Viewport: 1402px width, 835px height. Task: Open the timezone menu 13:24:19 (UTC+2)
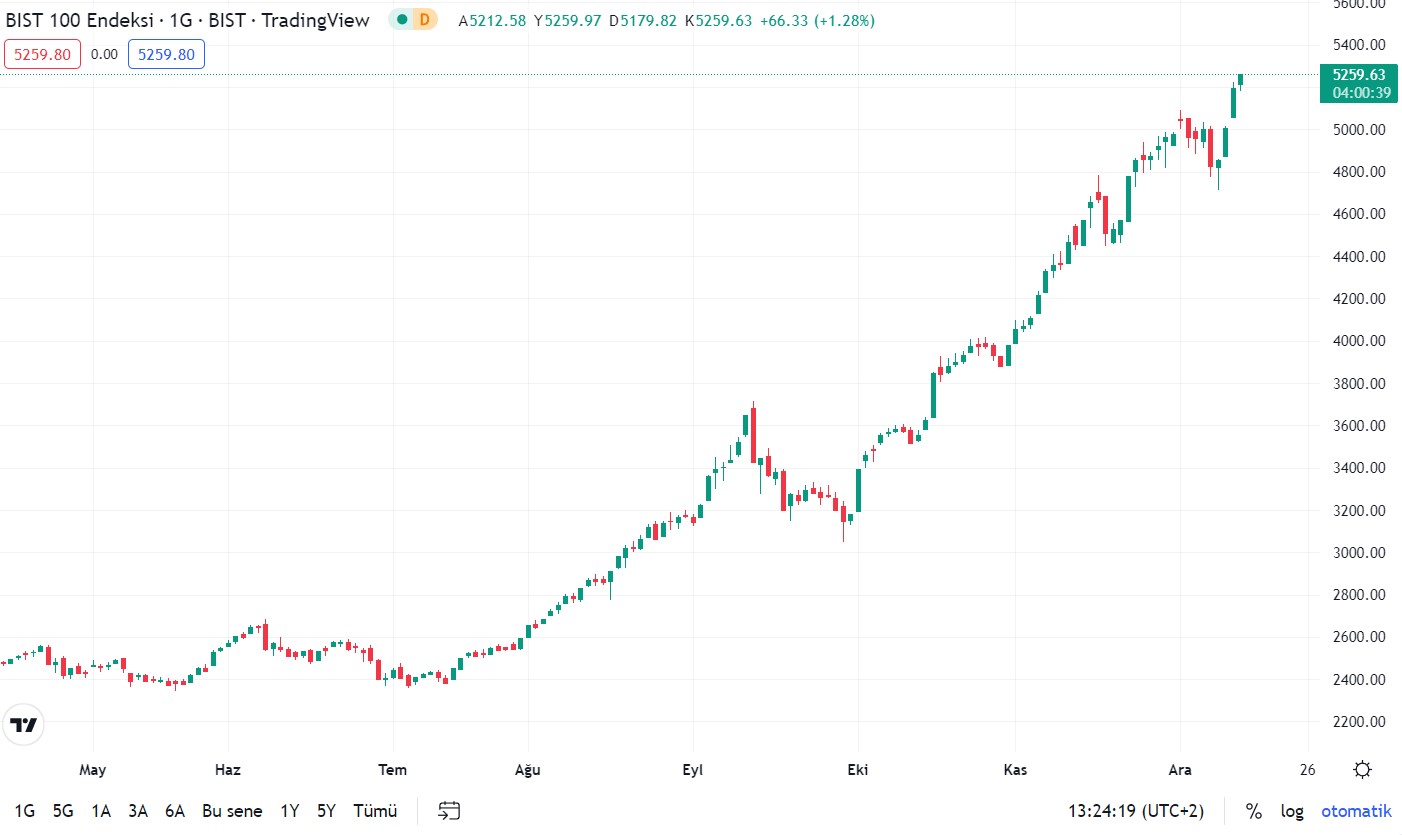click(x=1136, y=811)
